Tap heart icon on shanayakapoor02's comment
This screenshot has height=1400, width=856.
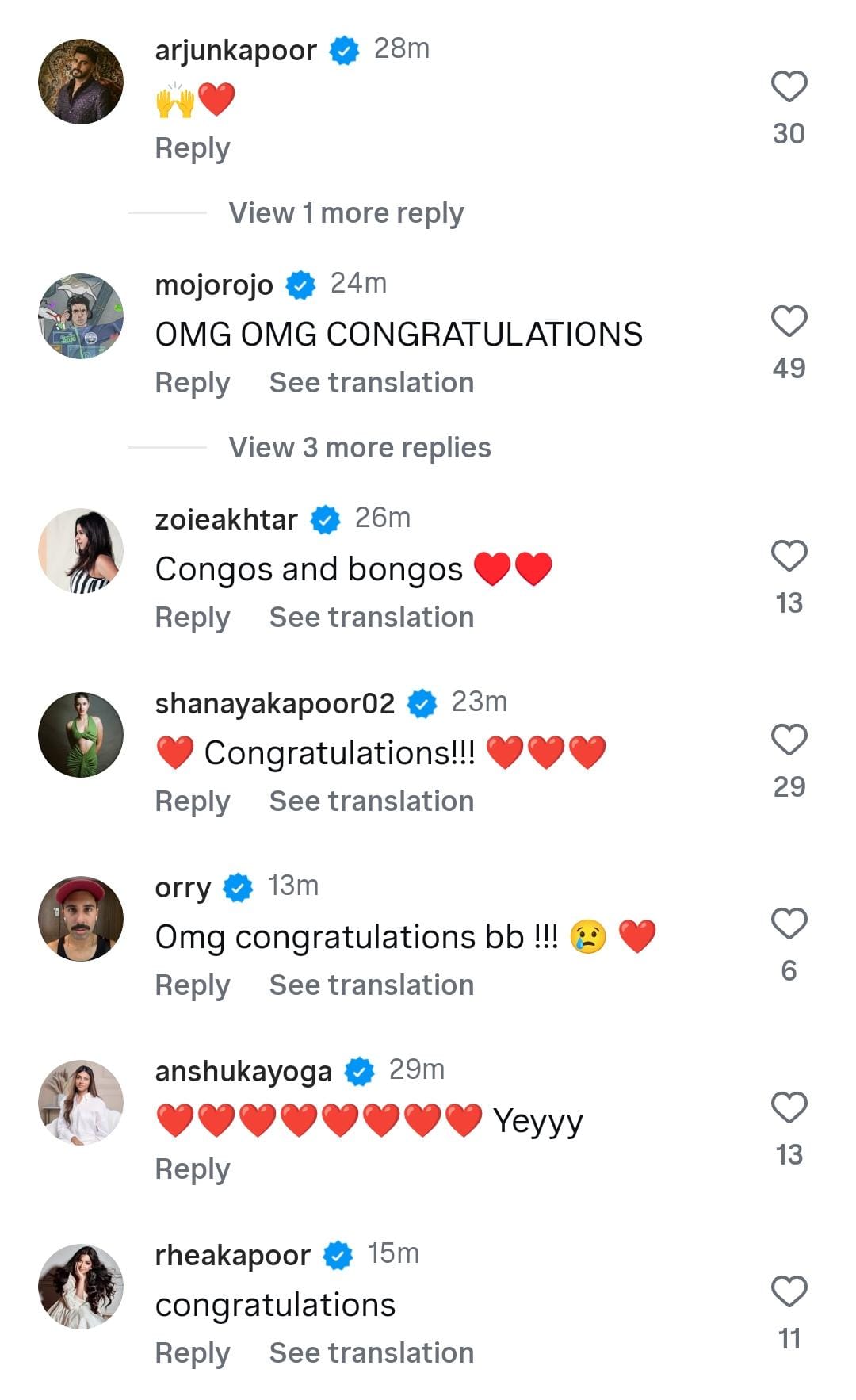click(x=789, y=740)
